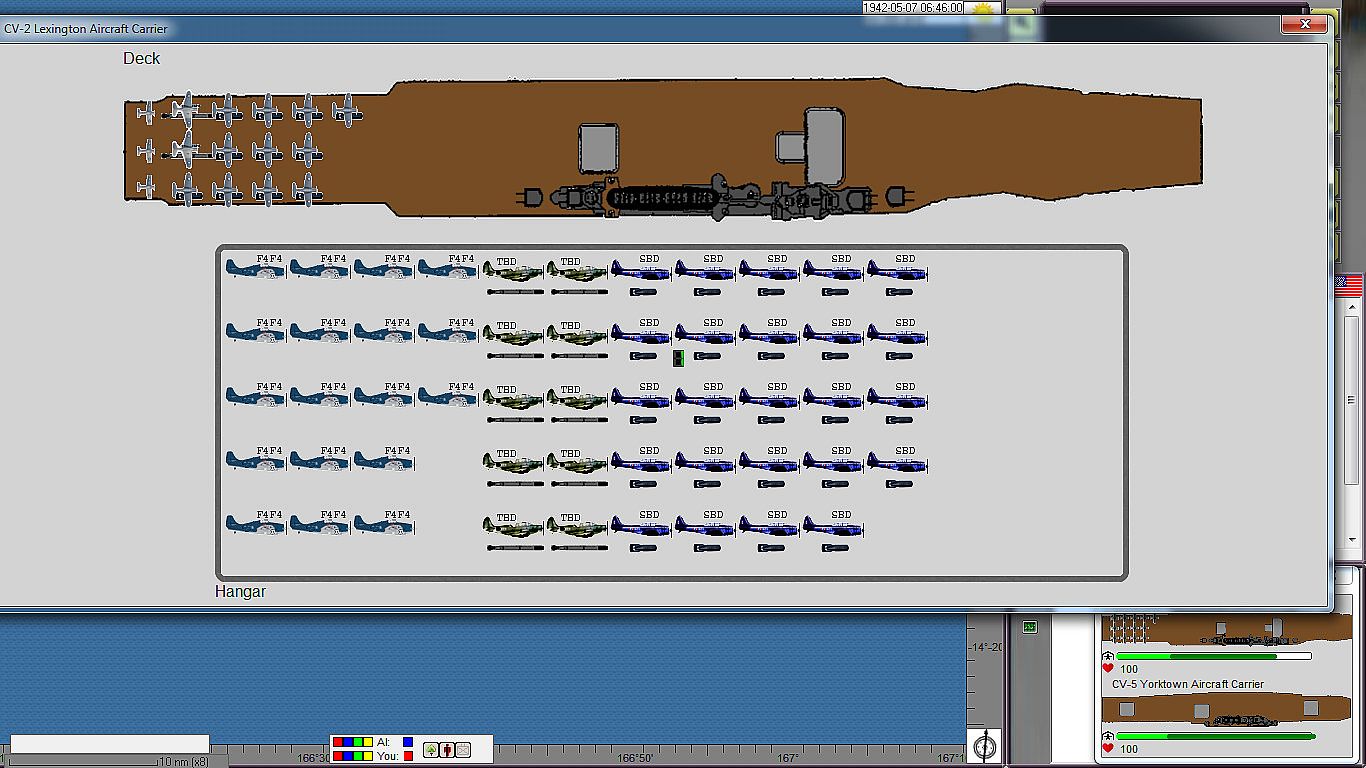The width and height of the screenshot is (1366, 768).
Task: Click the green monitor icon on sidebar
Action: click(x=1030, y=627)
